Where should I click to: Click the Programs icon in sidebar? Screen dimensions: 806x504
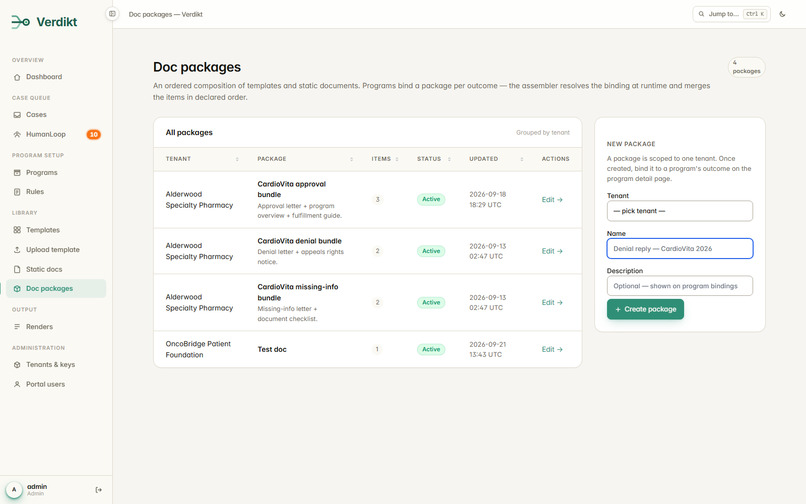pos(17,172)
